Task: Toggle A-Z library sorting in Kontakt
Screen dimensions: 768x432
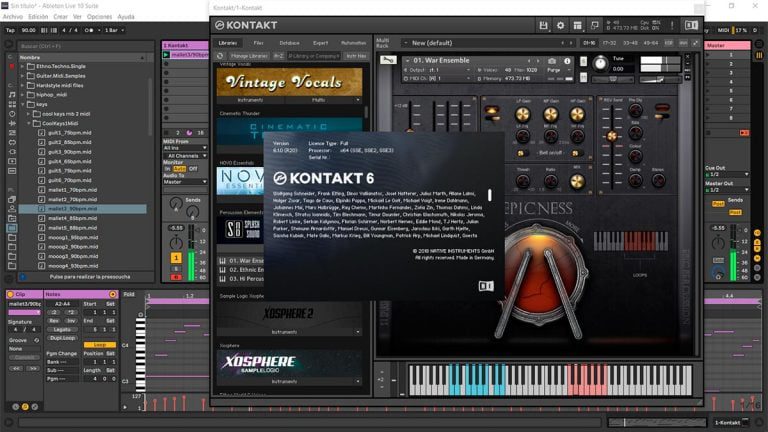Action: pyautogui.click(x=279, y=56)
